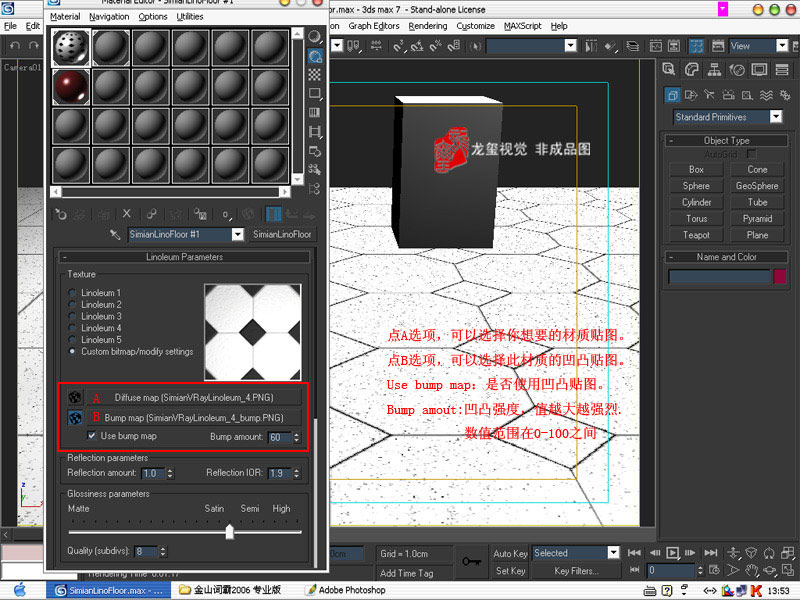The width and height of the screenshot is (800, 600).
Task: Open the Motion tab in command panel
Action: [x=737, y=69]
